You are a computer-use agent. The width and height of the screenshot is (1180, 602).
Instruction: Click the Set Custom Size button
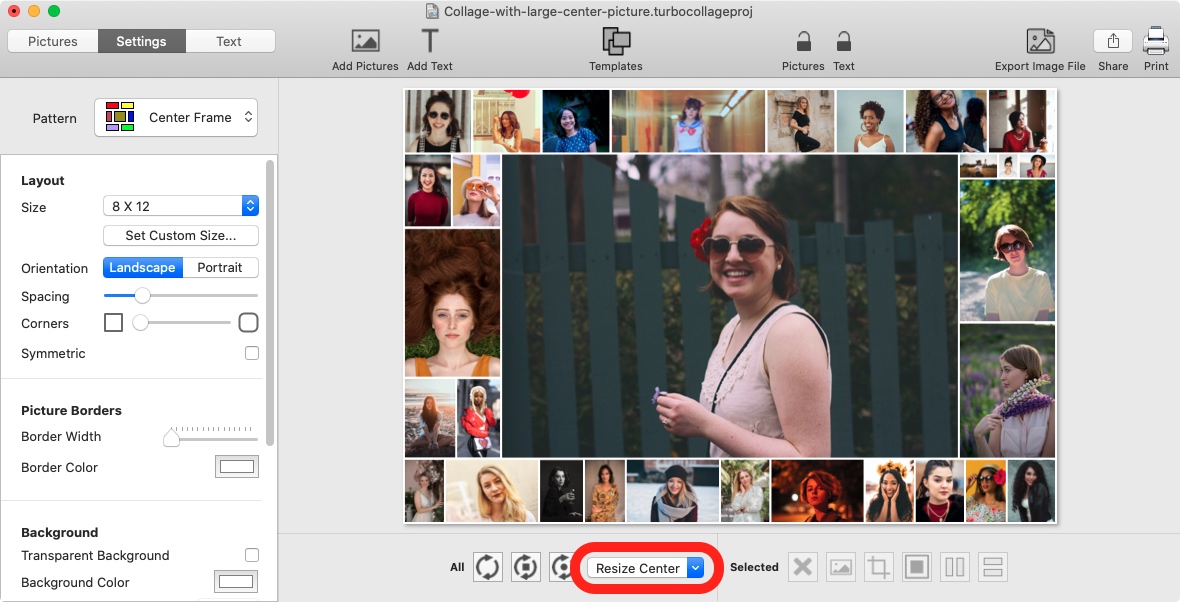tap(181, 236)
